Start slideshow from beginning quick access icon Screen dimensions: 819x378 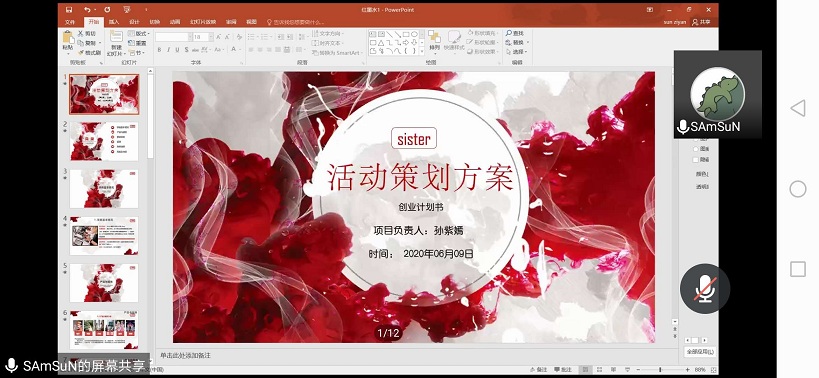127,9
